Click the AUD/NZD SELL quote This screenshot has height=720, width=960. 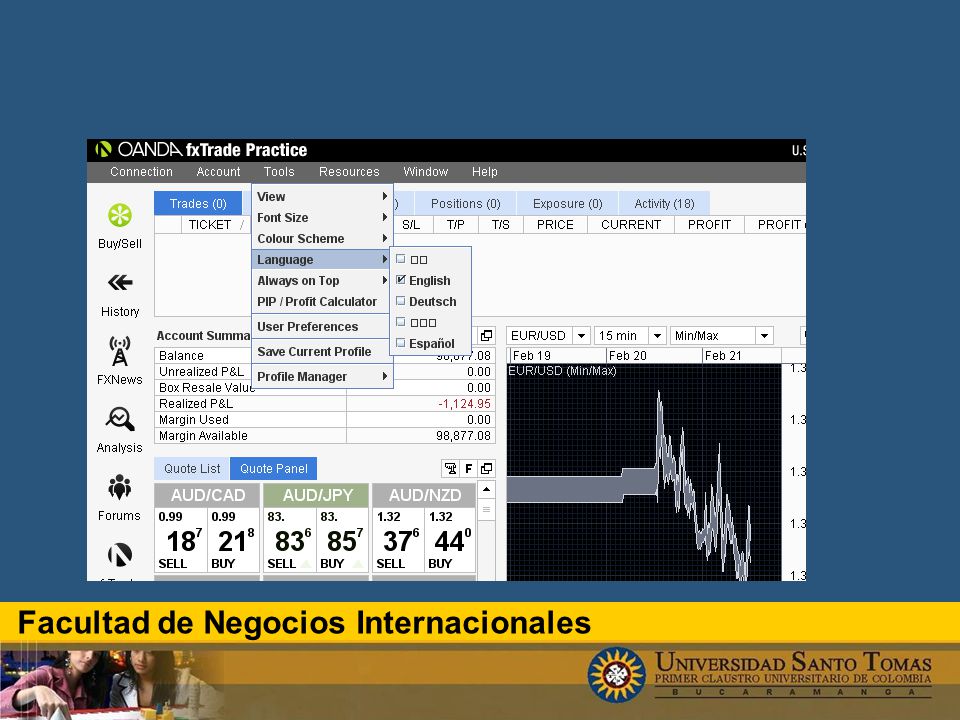pos(399,540)
